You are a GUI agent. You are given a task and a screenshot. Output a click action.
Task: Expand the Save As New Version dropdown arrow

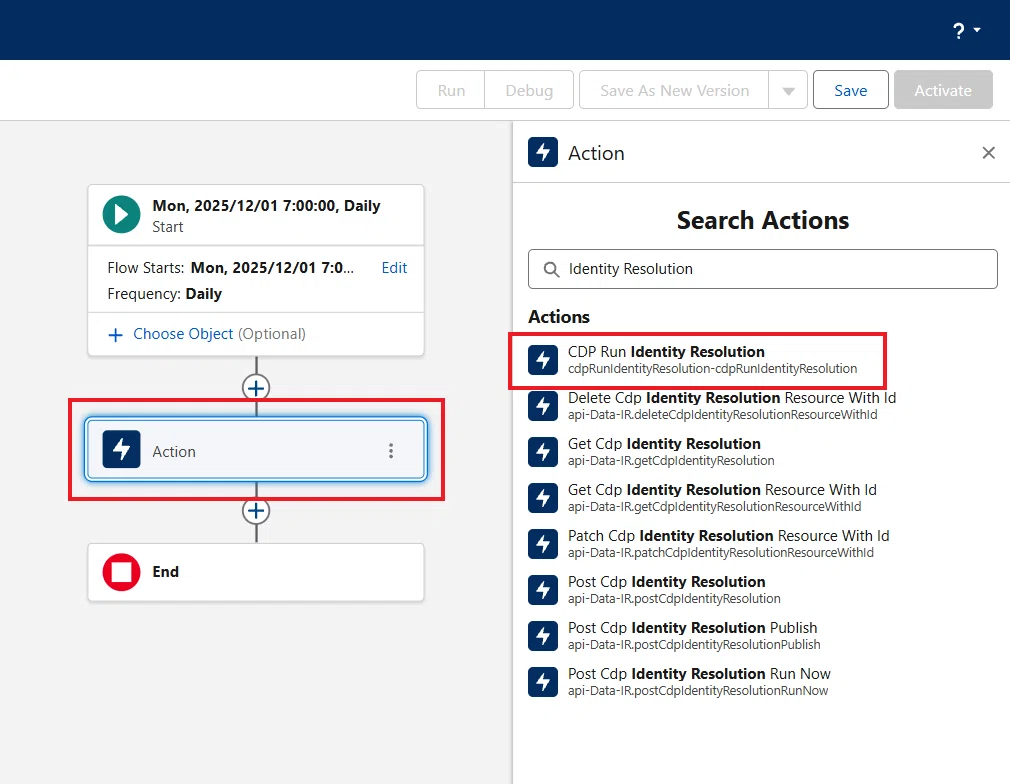point(788,90)
